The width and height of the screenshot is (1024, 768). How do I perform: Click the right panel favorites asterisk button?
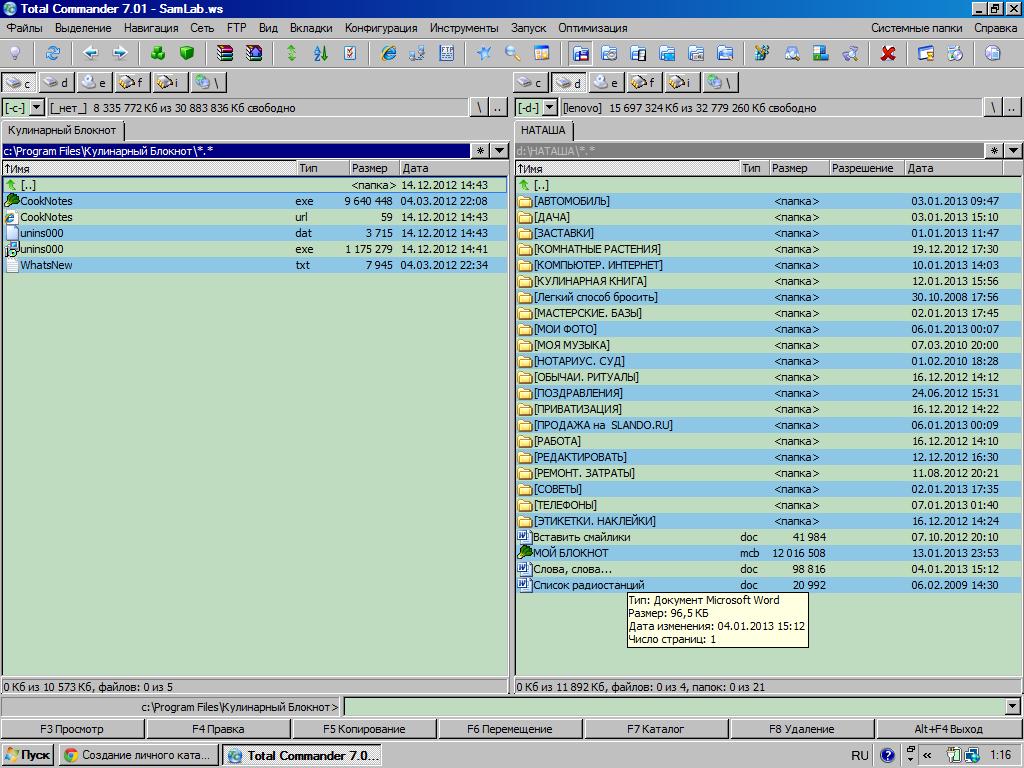point(994,151)
